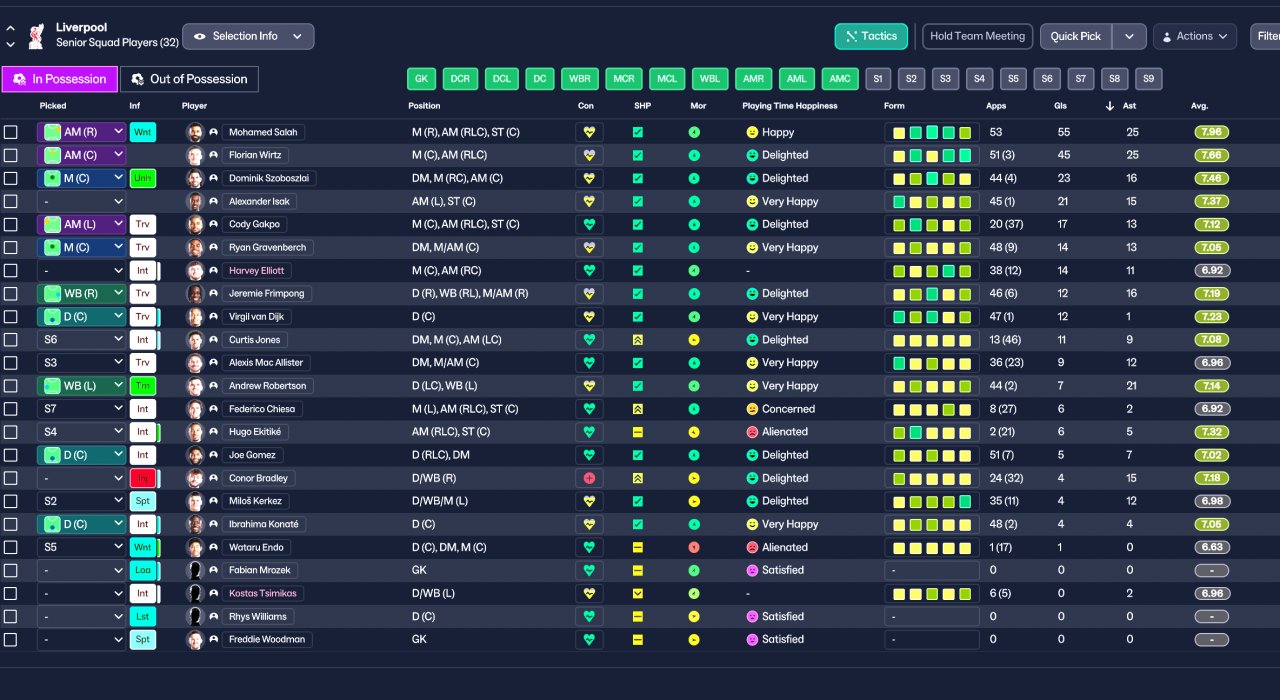Click Ibrahima Konaté's condition heart icon

(589, 524)
